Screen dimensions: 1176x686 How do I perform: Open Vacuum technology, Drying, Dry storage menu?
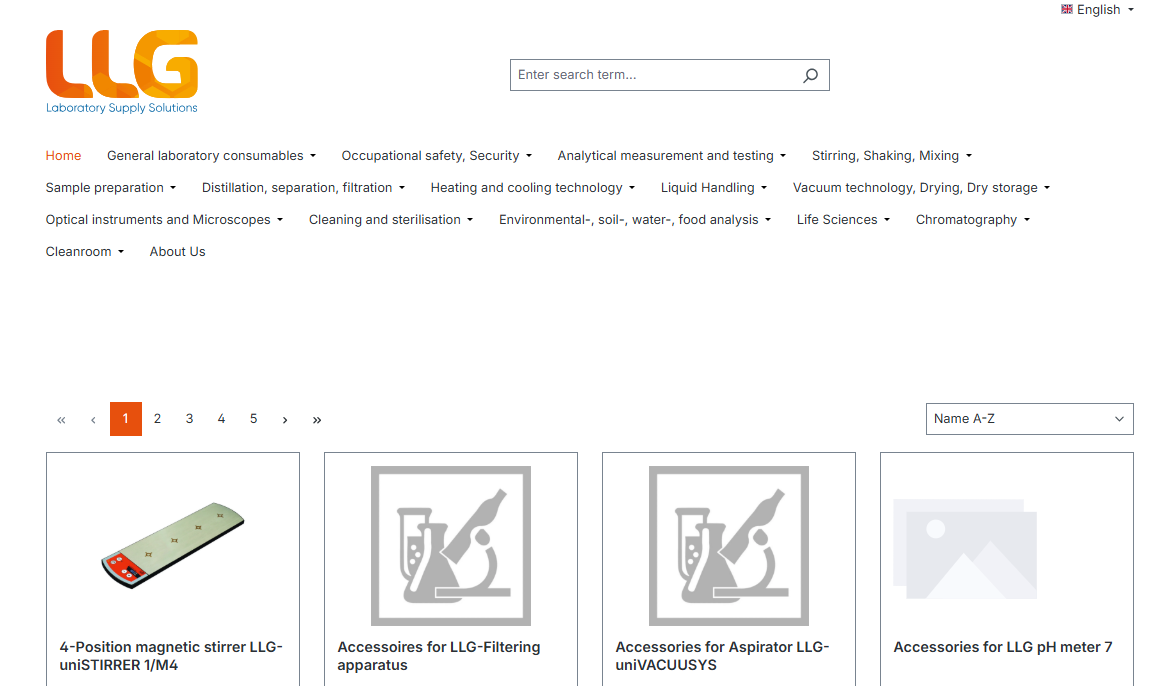[x=921, y=188]
